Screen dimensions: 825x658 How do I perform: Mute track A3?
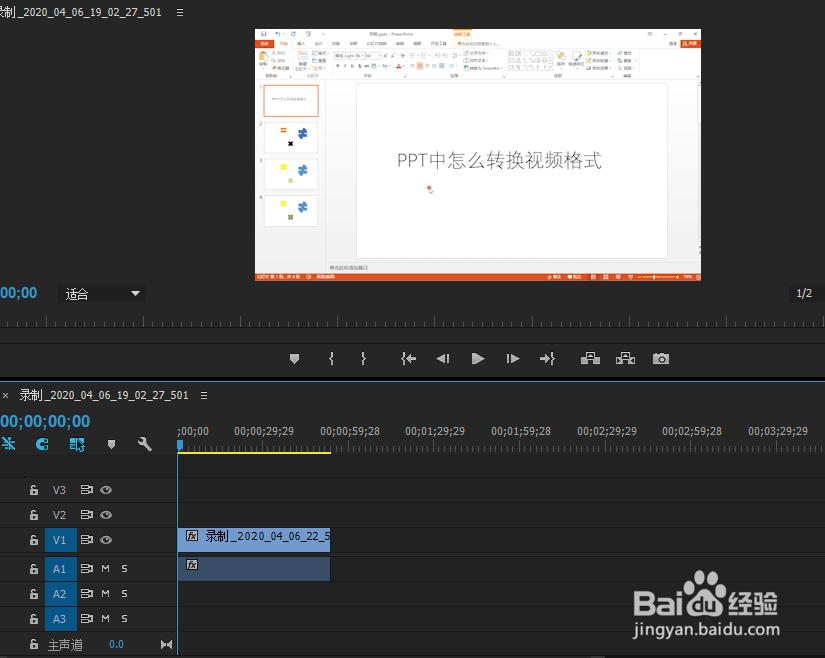coord(105,619)
